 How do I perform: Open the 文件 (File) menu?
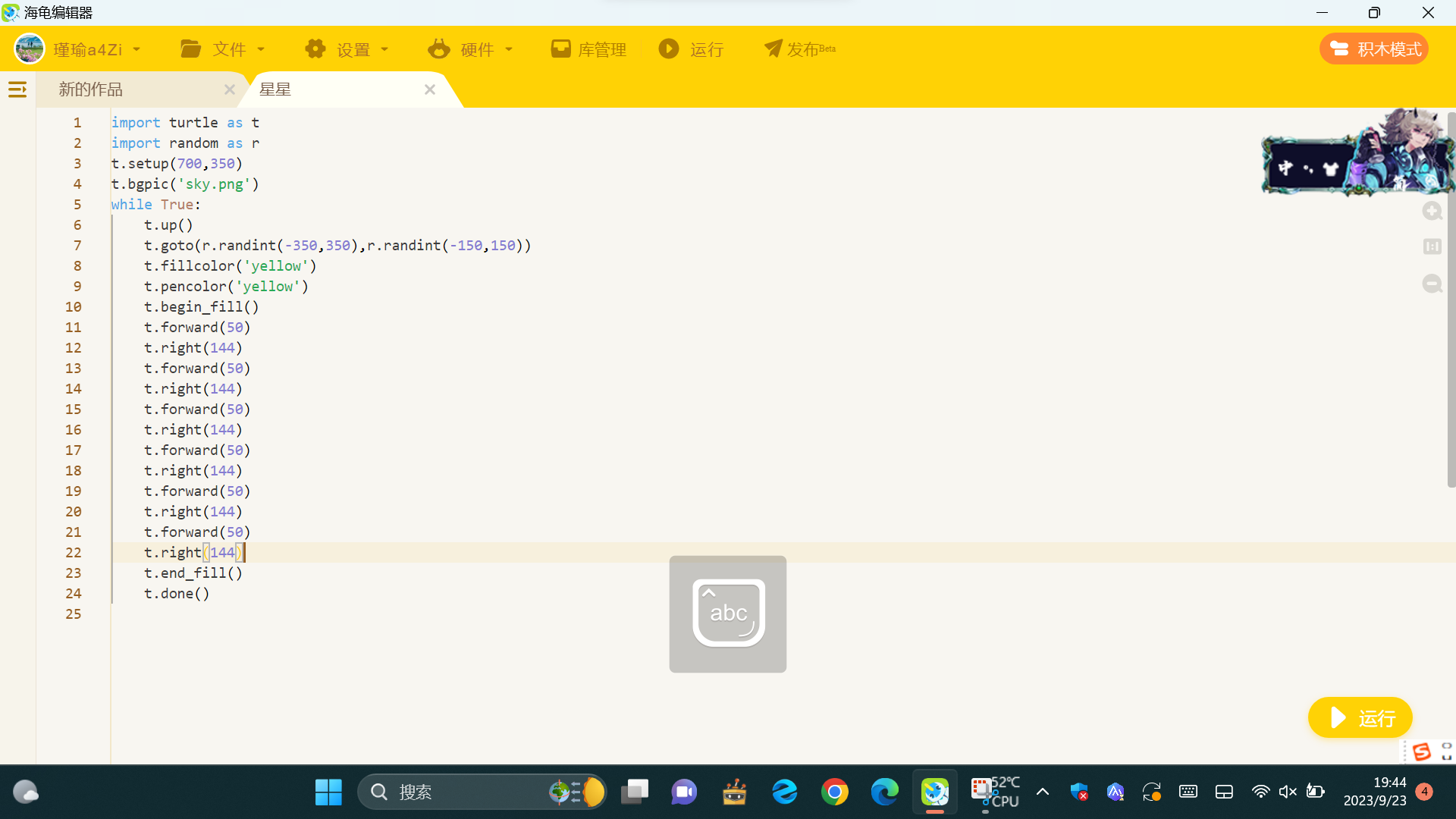[x=222, y=49]
